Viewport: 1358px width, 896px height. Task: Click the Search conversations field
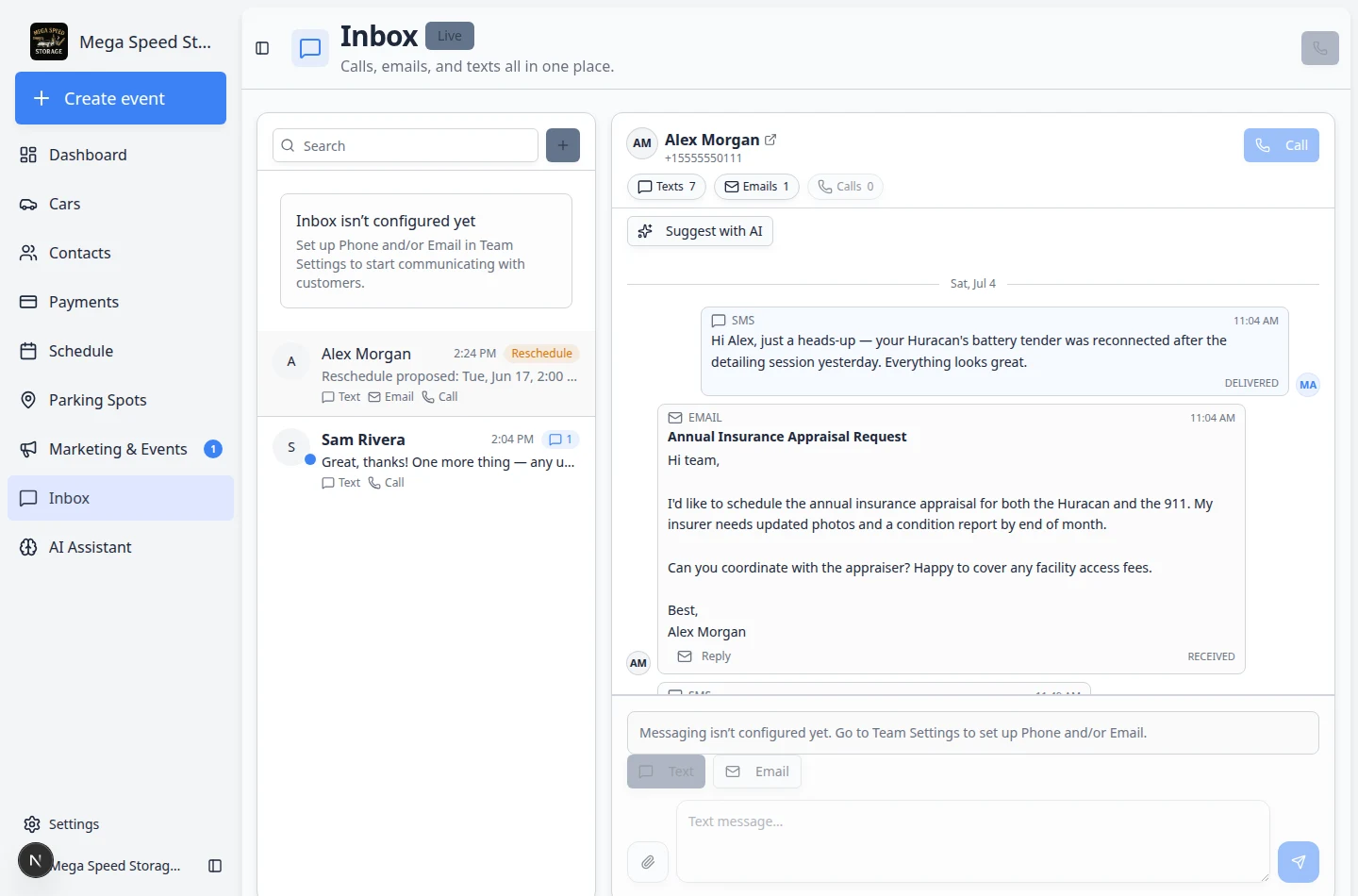point(406,145)
